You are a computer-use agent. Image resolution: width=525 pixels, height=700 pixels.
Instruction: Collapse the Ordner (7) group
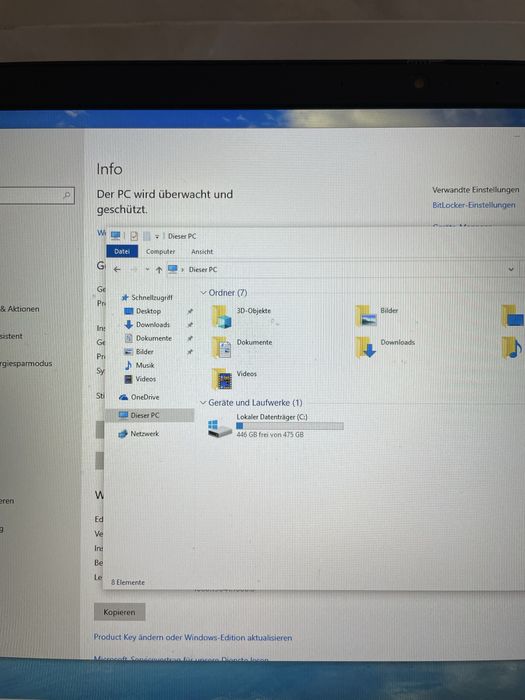tap(203, 293)
